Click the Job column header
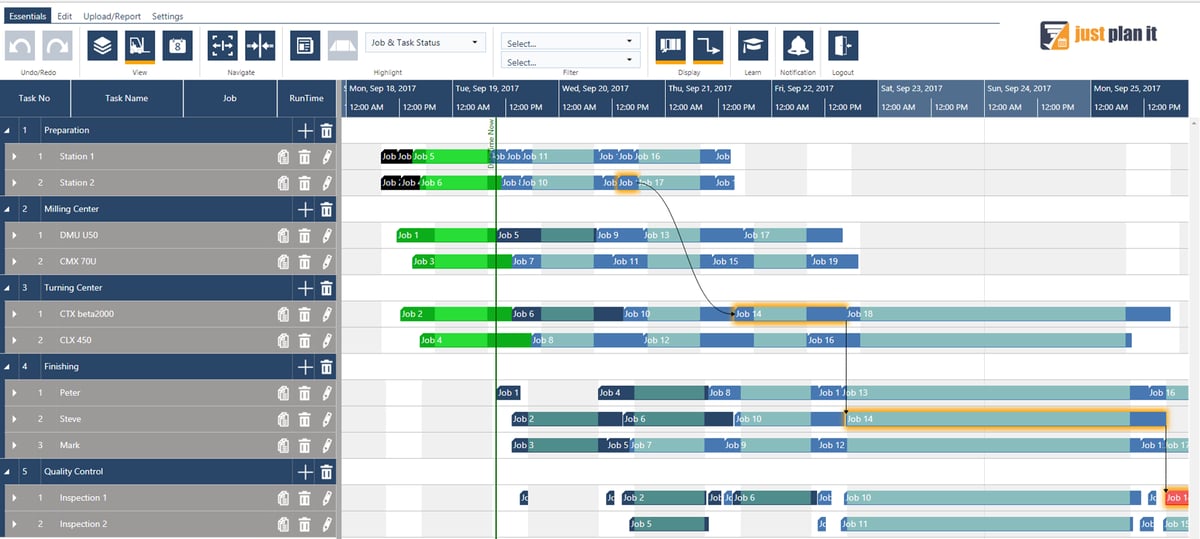This screenshot has height=539, width=1200. 230,98
